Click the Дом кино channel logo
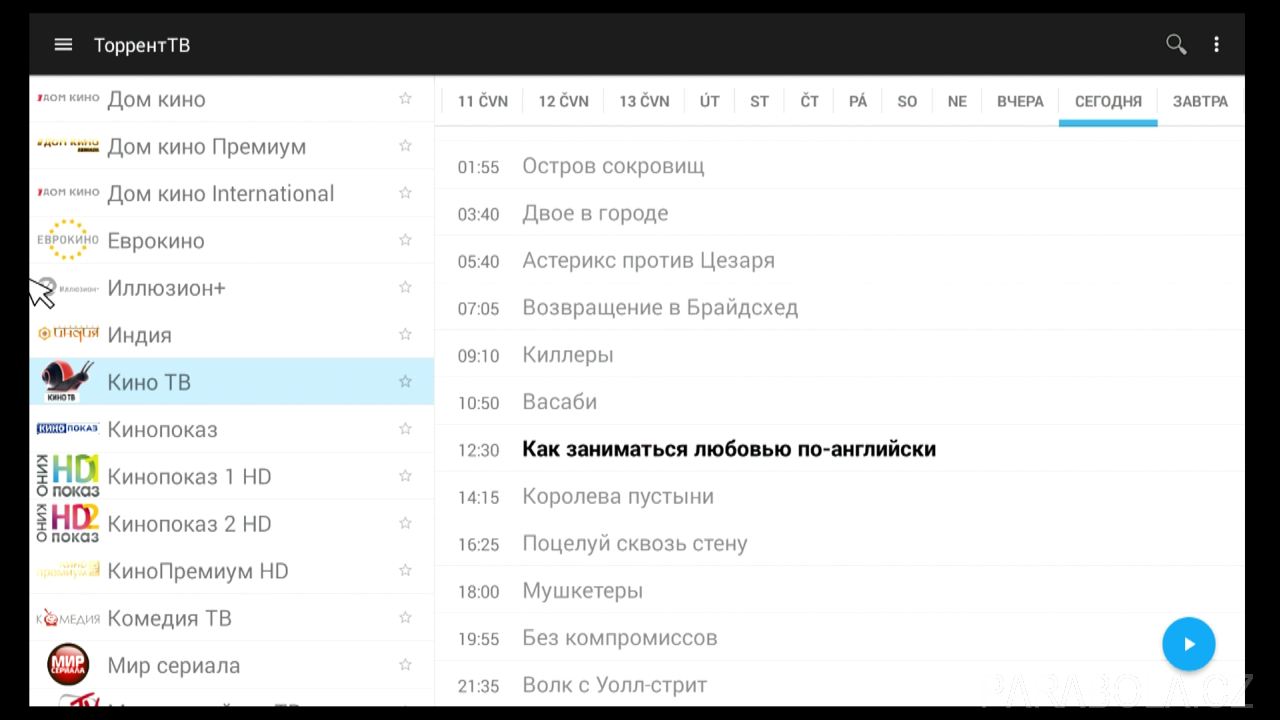The width and height of the screenshot is (1280, 720). pyautogui.click(x=68, y=98)
